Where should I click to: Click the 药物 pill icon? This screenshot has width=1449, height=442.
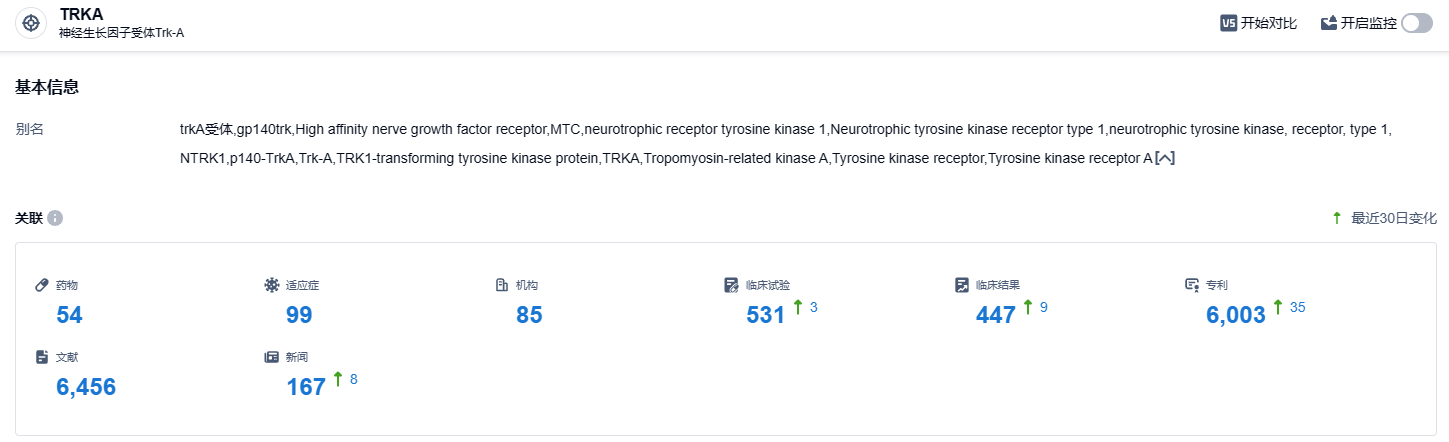click(42, 285)
